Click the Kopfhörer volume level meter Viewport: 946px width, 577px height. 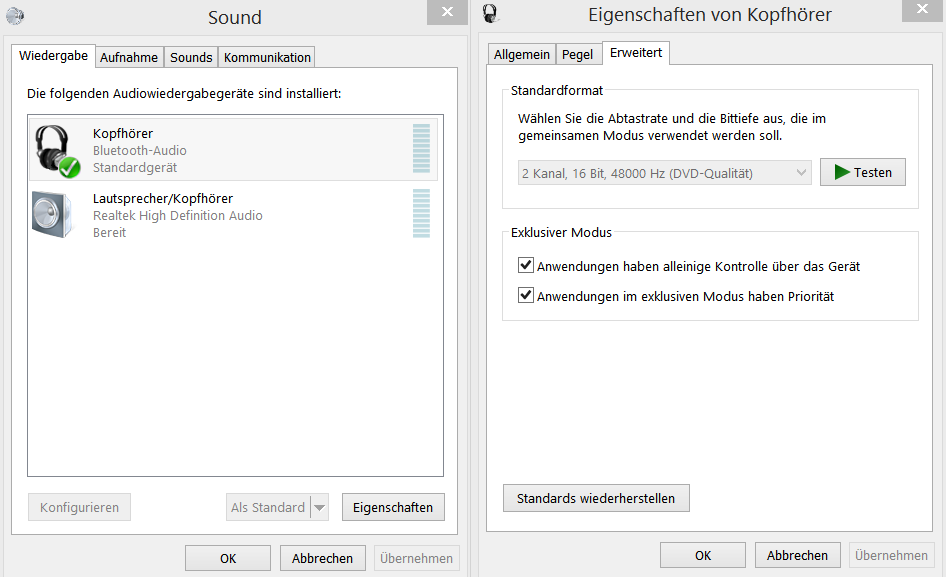pyautogui.click(x=421, y=150)
